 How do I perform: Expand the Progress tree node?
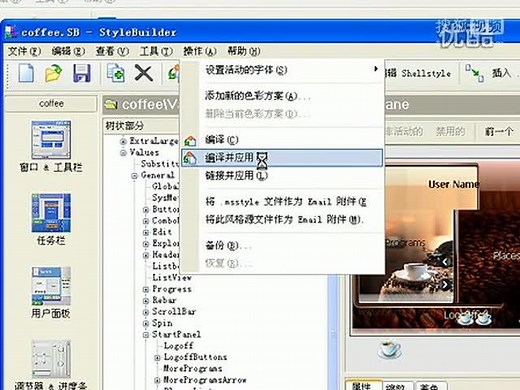pyautogui.click(x=146, y=289)
